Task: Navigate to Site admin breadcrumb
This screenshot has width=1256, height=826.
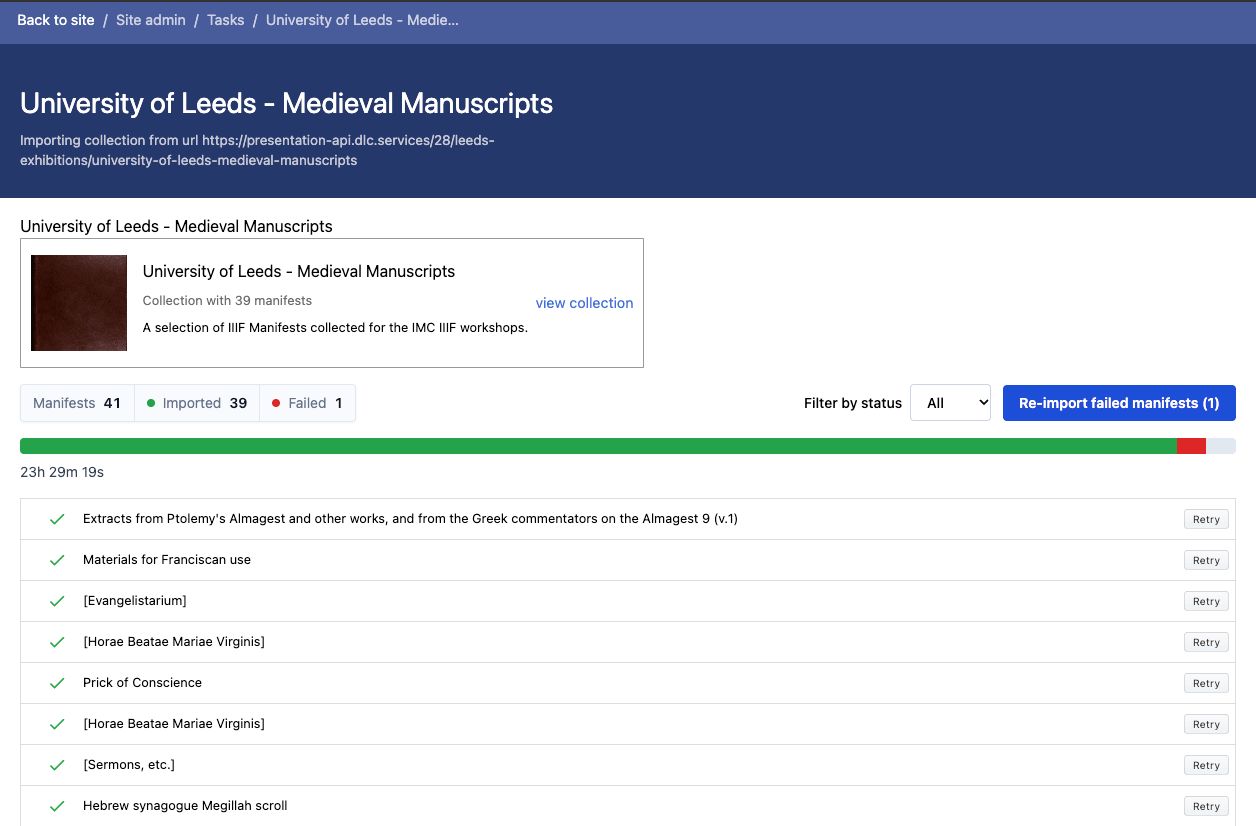Action: click(151, 20)
